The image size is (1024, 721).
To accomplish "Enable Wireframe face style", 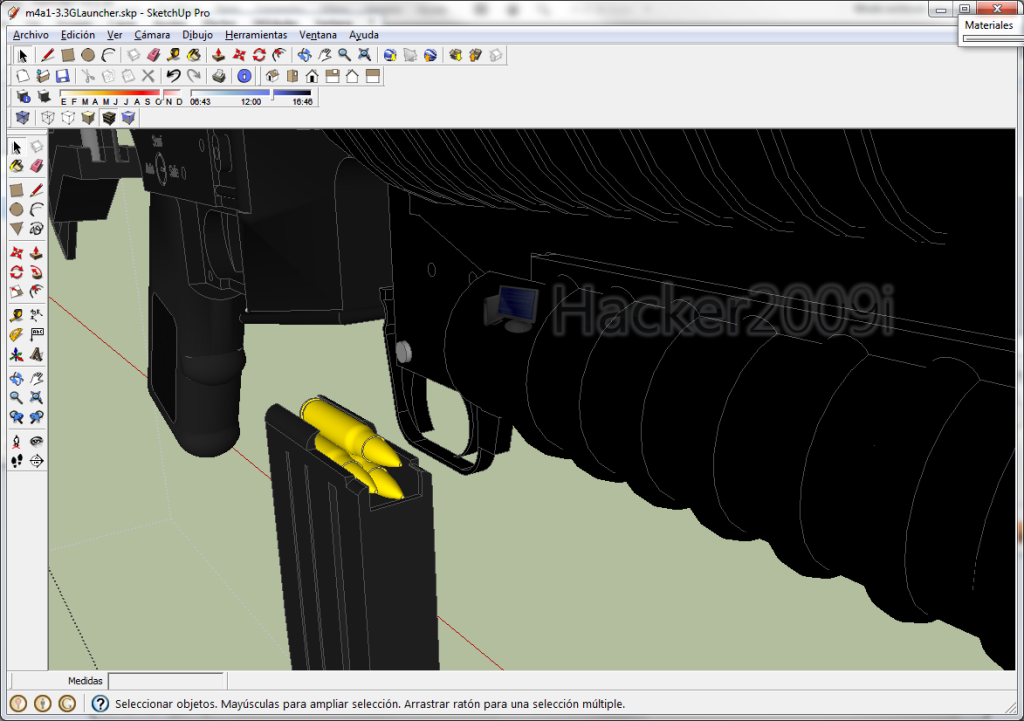I will pyautogui.click(x=48, y=118).
